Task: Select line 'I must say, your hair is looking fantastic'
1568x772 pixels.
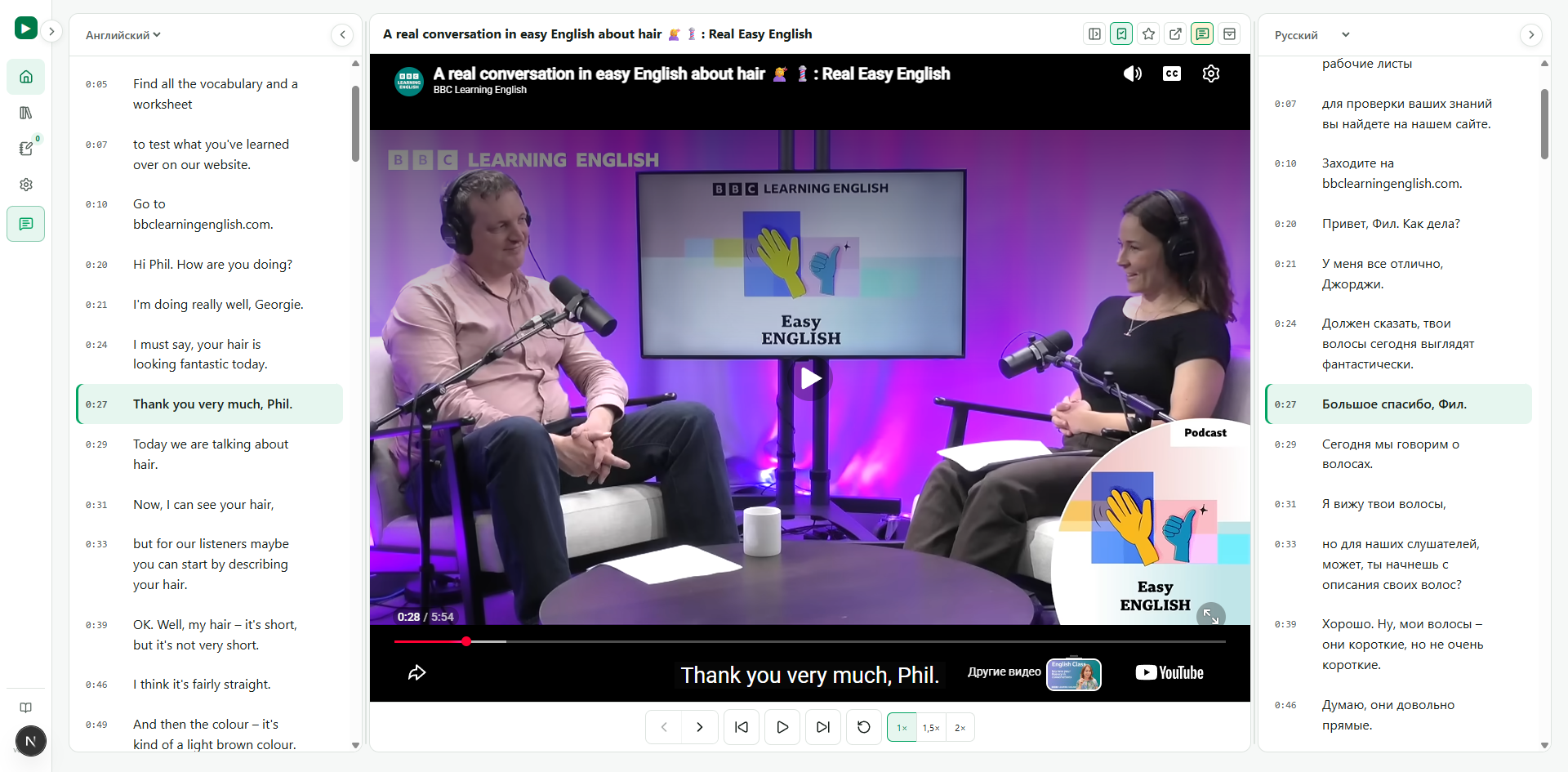Action: coord(210,355)
